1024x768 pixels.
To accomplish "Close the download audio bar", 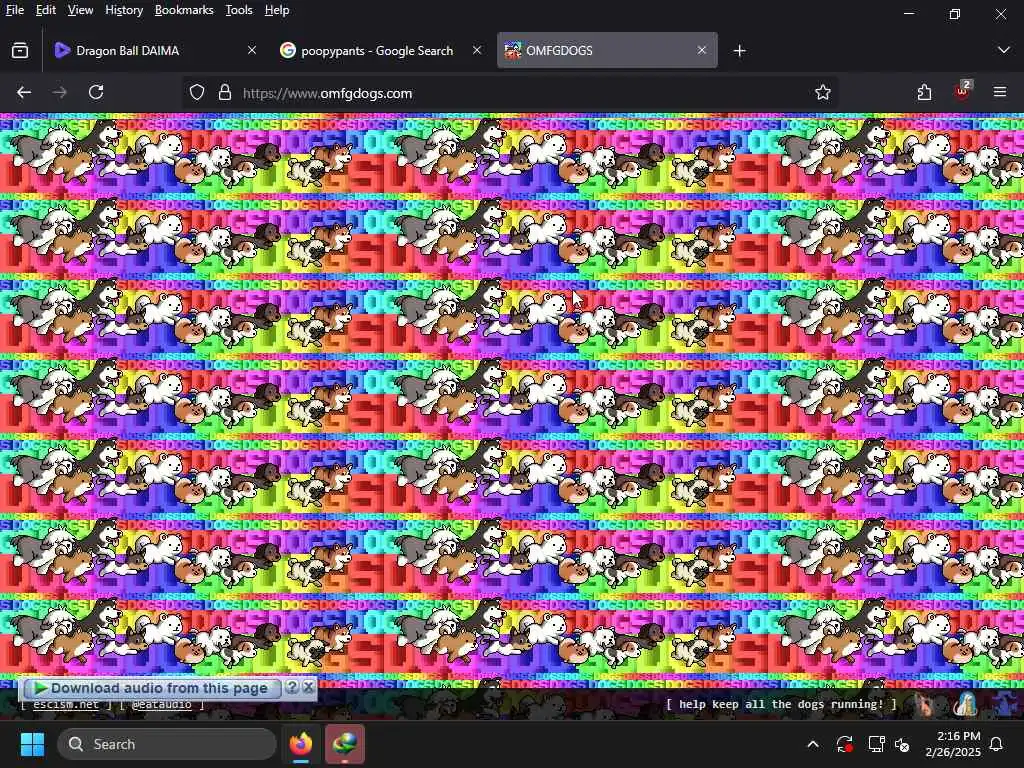I will point(308,688).
